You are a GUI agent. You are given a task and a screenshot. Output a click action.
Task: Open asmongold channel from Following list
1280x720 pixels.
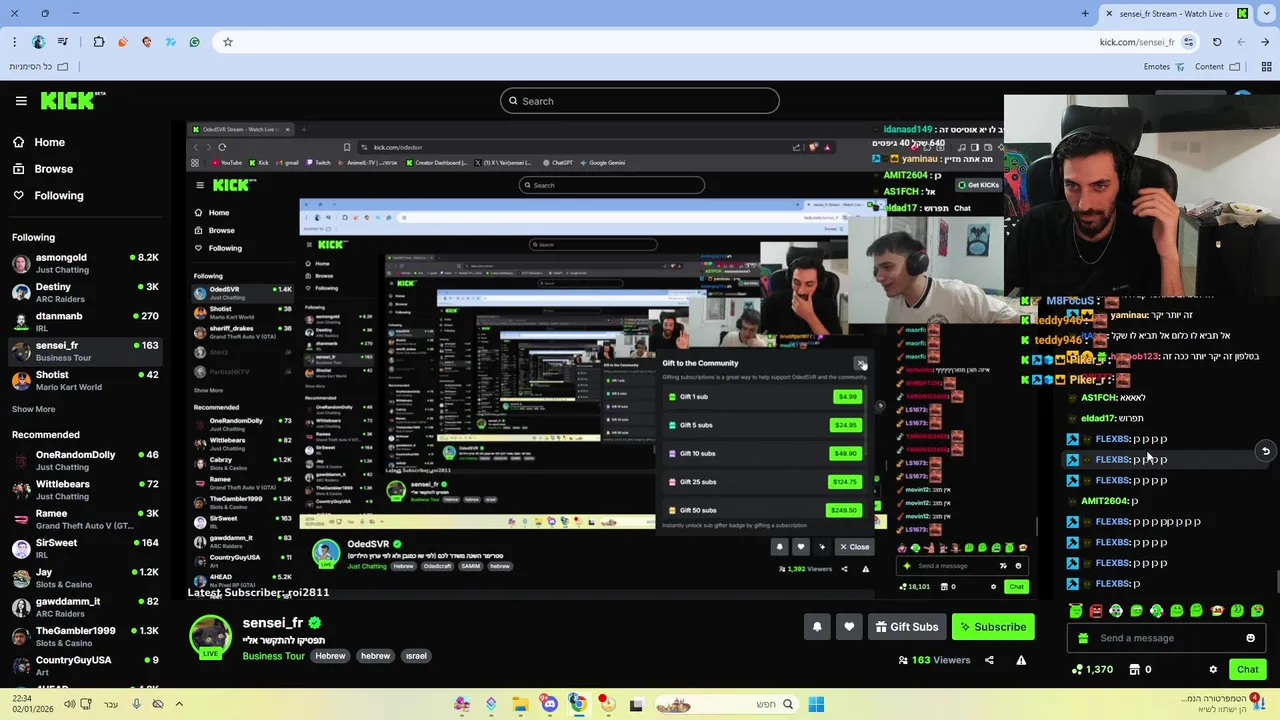click(x=84, y=264)
